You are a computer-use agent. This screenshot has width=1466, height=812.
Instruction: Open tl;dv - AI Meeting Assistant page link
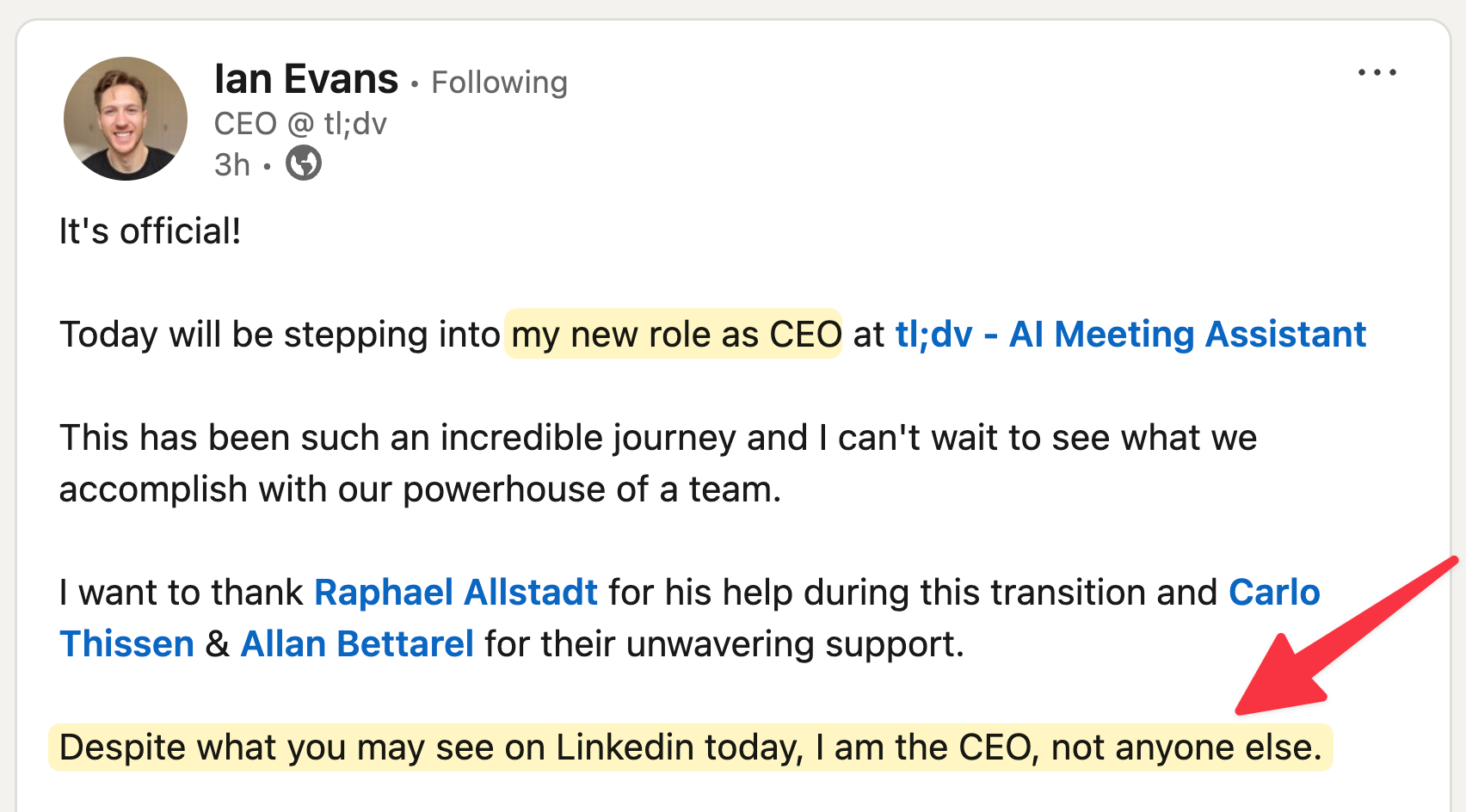pos(1130,335)
